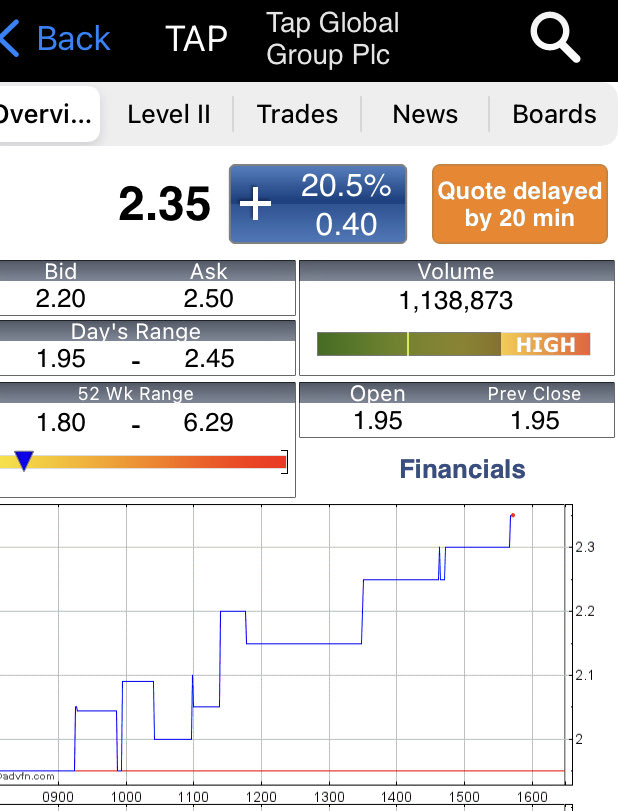Tap the blue price change box
Screen dimensions: 618x811
(318, 204)
